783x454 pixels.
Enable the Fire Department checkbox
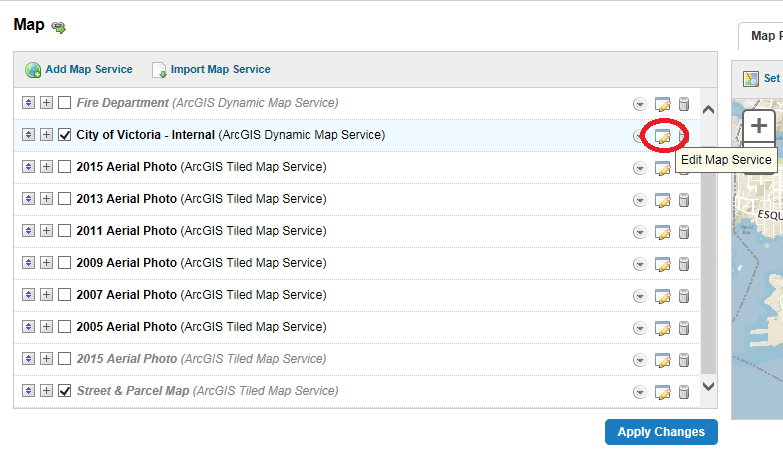(64, 103)
